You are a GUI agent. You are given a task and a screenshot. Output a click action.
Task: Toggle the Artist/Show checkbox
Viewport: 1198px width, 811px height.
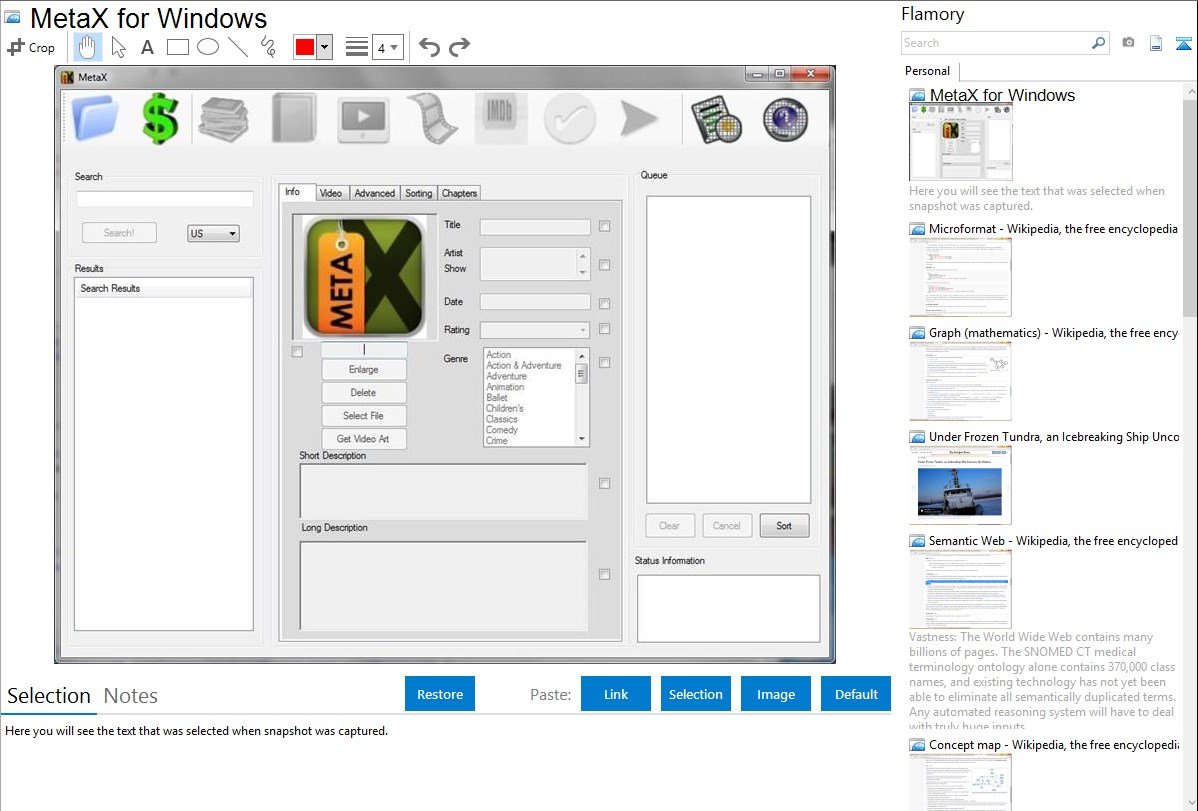coord(604,264)
